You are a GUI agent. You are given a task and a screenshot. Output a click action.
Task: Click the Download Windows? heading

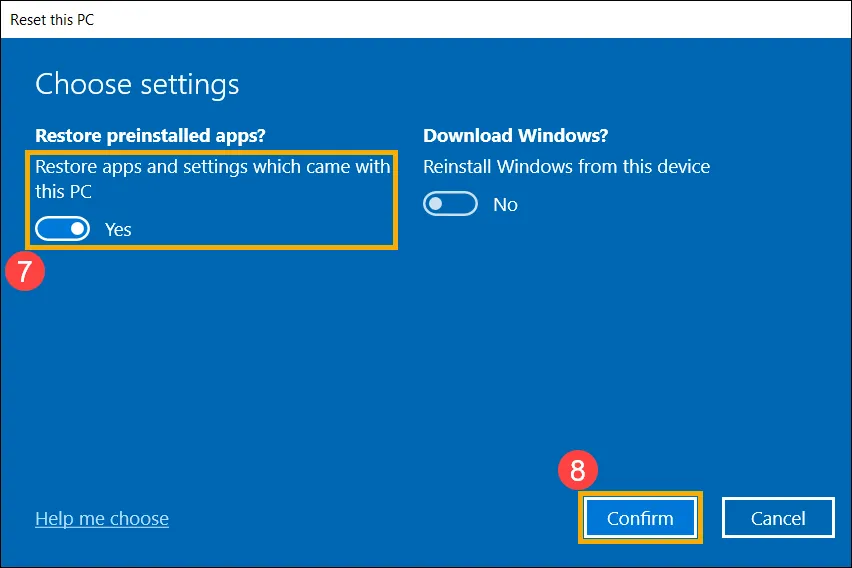pyautogui.click(x=515, y=135)
